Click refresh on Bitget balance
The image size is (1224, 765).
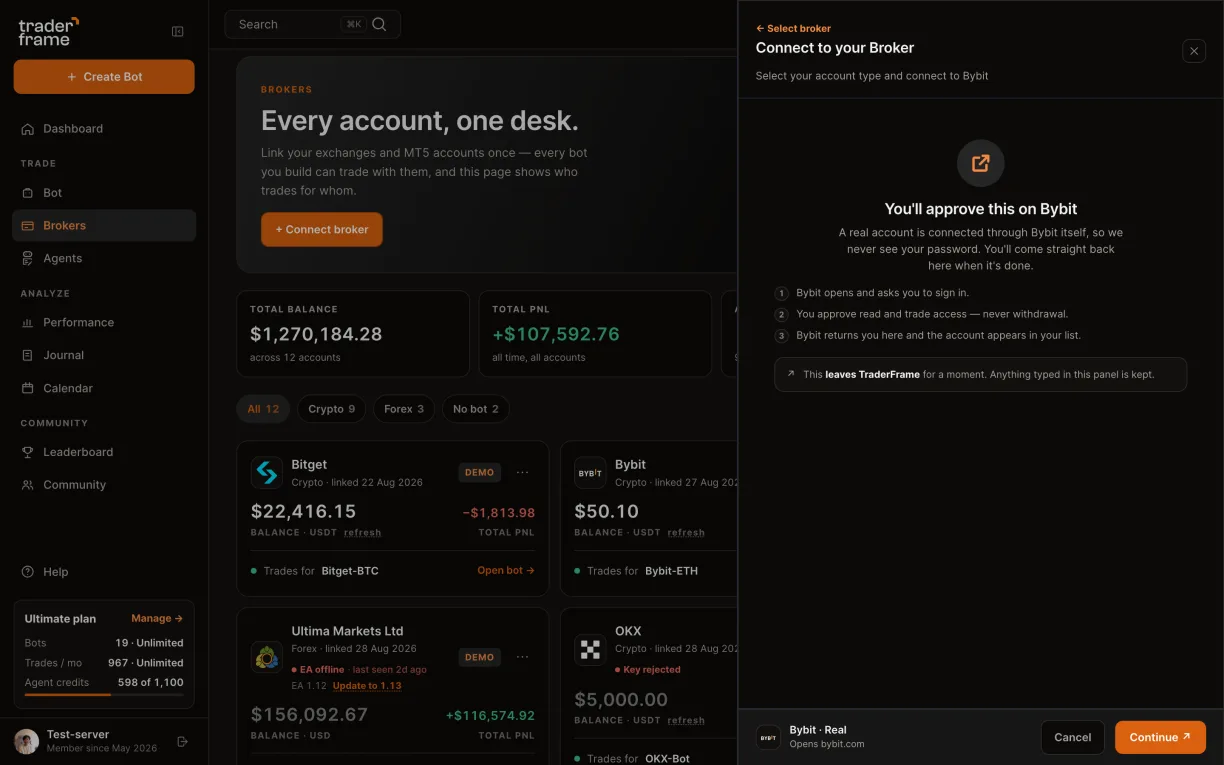(362, 533)
